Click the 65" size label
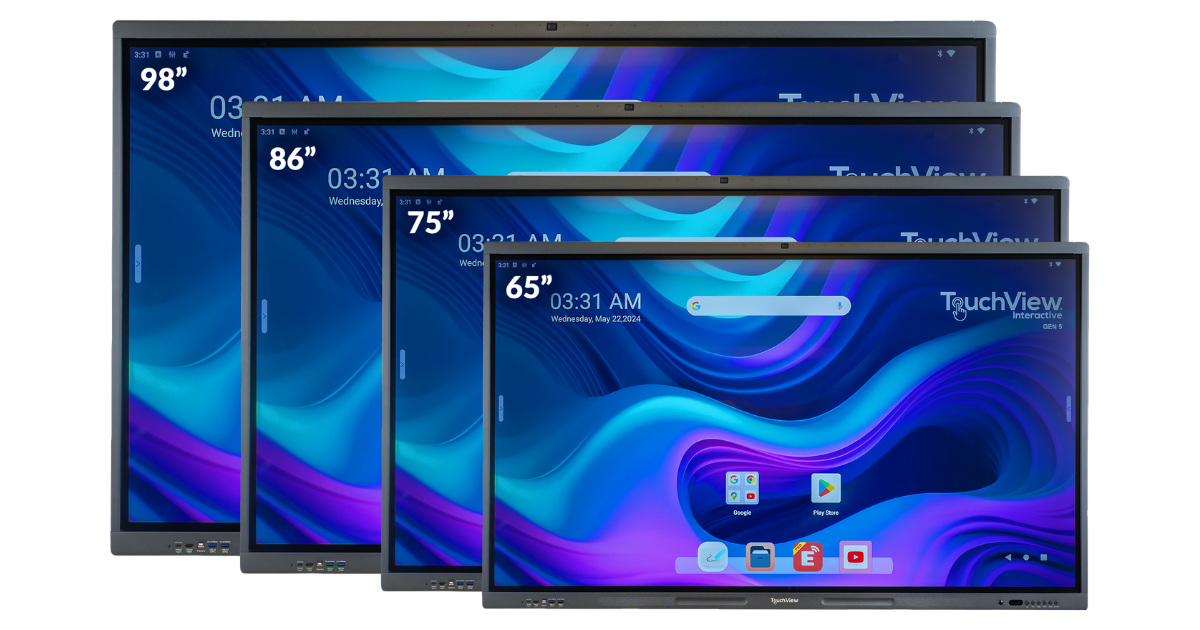Image resolution: width=1200 pixels, height=630 pixels. (528, 286)
